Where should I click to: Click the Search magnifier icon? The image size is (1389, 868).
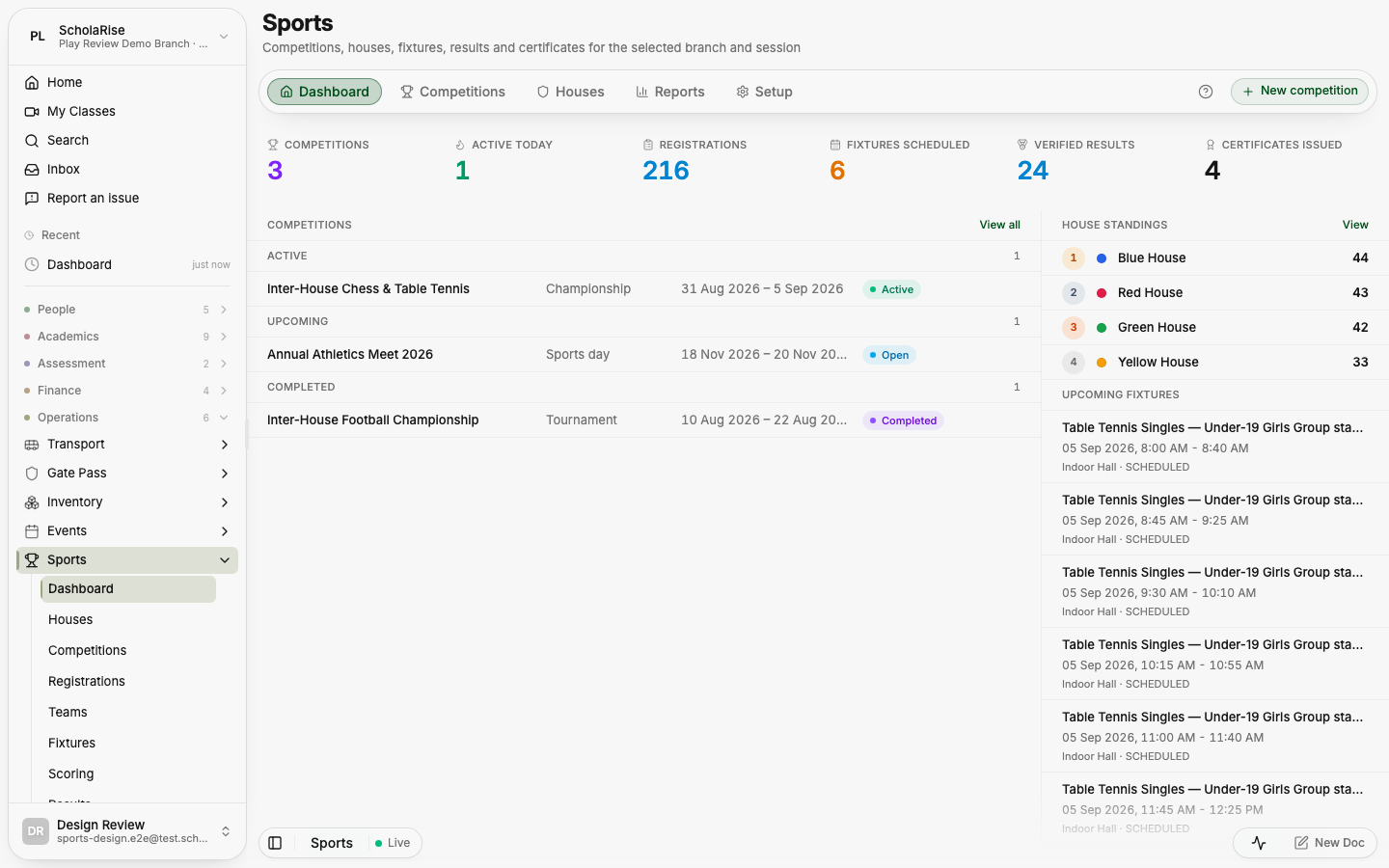coord(32,141)
